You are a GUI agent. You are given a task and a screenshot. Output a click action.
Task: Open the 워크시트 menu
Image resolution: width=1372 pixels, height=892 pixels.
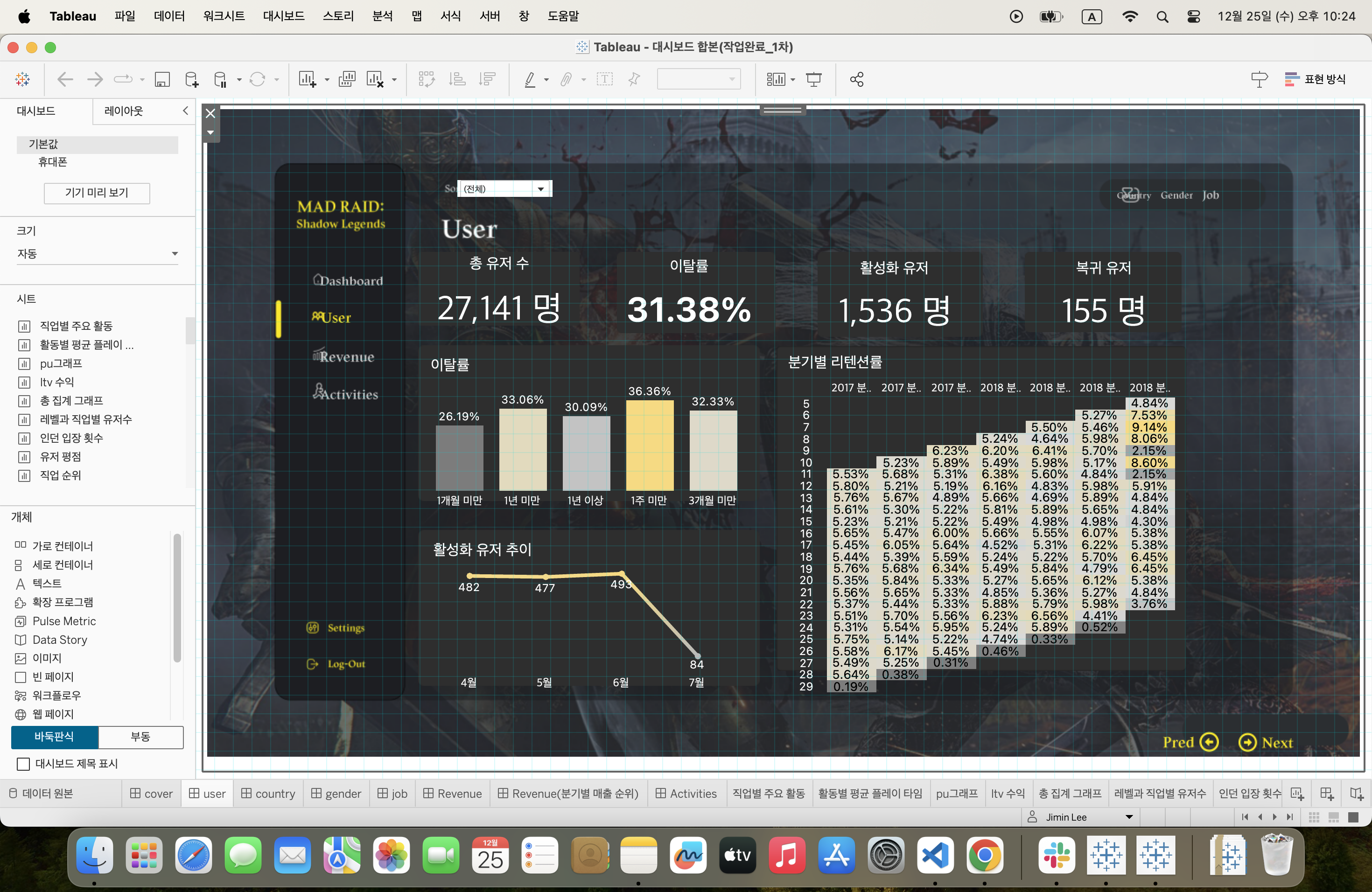coord(224,16)
